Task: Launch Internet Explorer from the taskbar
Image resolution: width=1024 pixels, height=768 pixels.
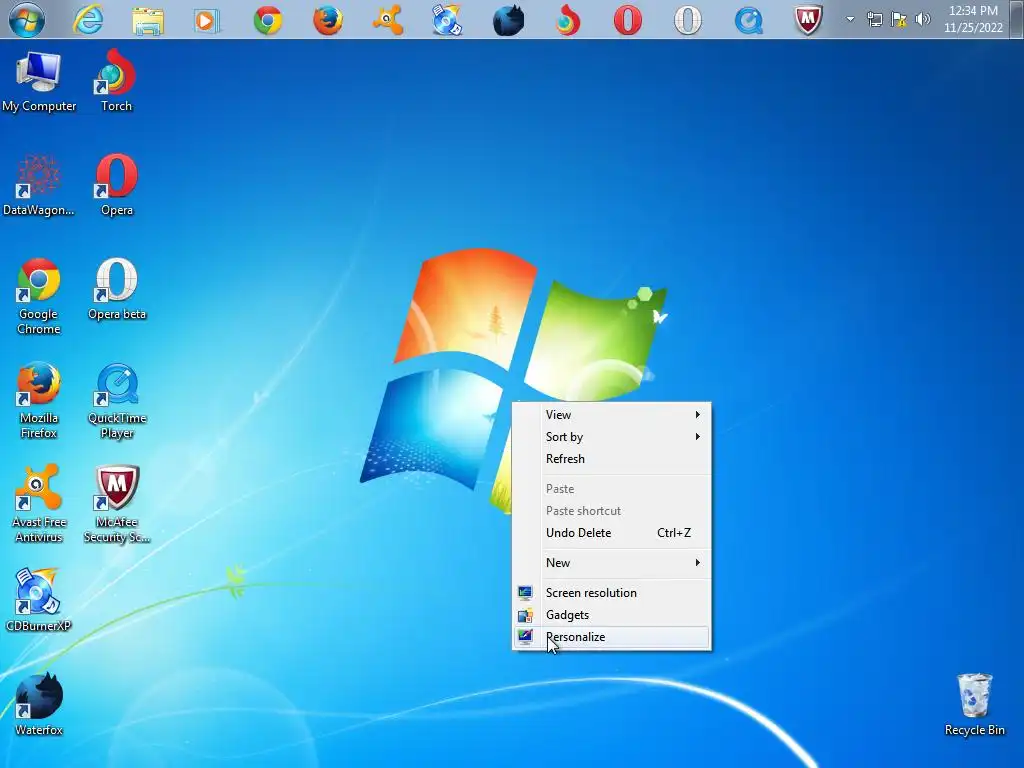Action: point(88,20)
